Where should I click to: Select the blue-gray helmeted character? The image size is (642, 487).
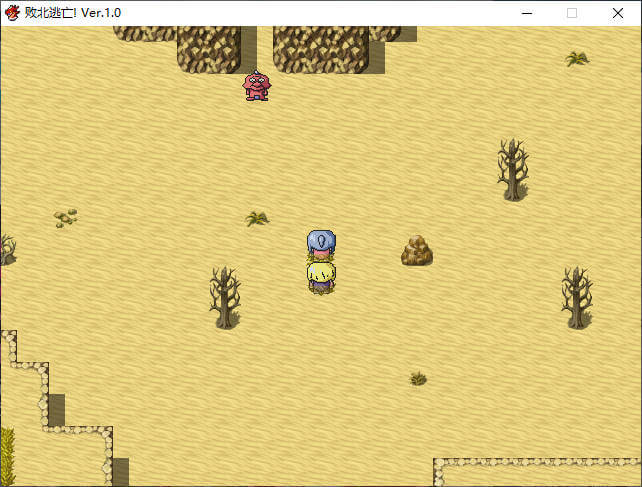321,244
